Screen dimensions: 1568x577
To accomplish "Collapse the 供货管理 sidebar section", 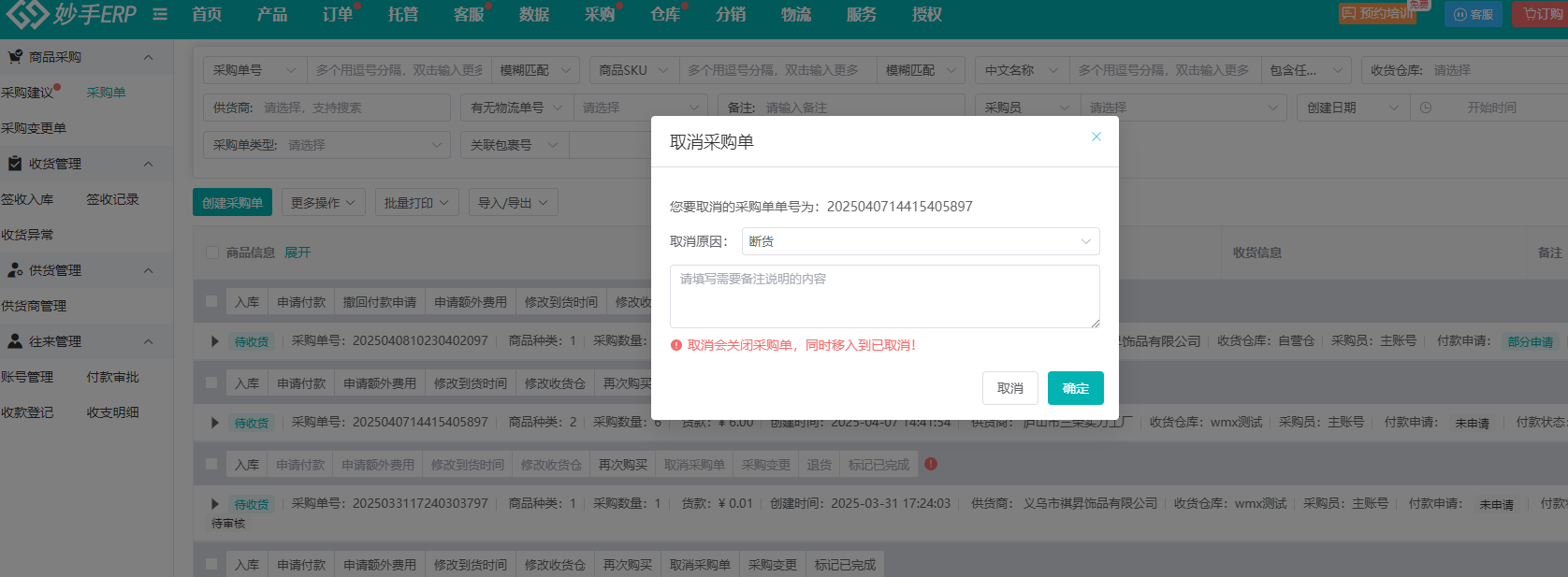I will [148, 270].
